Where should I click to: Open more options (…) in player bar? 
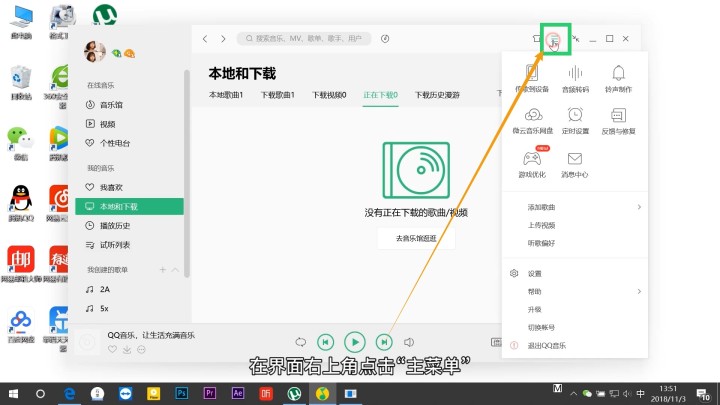(141, 349)
